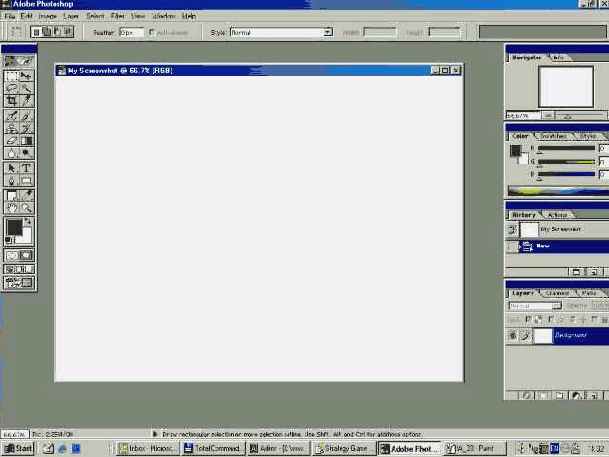Screen dimensions: 609x457
Task: Click the foreground color swatch in toolbox
Action: pyautogui.click(x=13, y=228)
